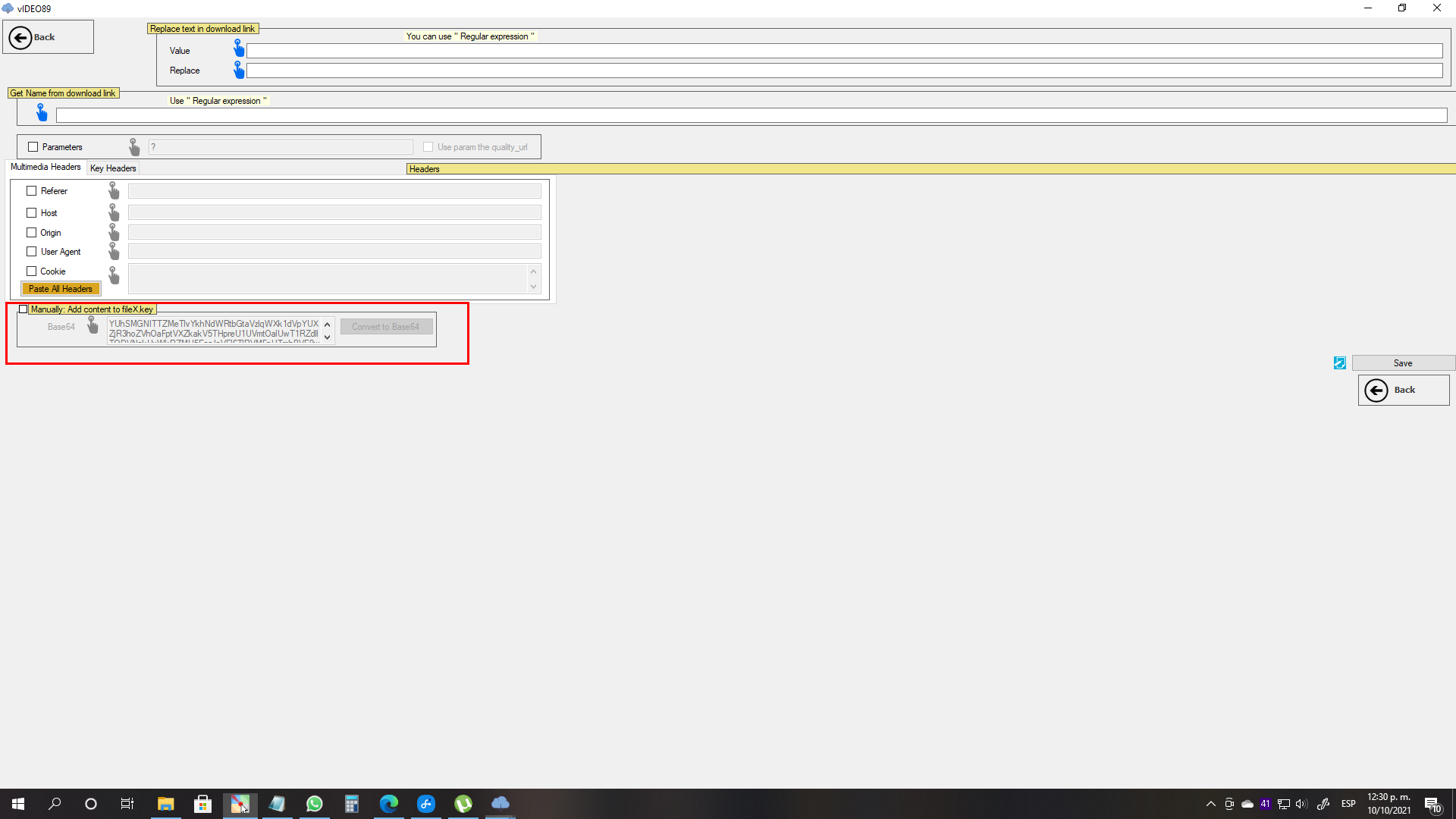Click the paste-hand icon beside Replace field

click(x=239, y=70)
